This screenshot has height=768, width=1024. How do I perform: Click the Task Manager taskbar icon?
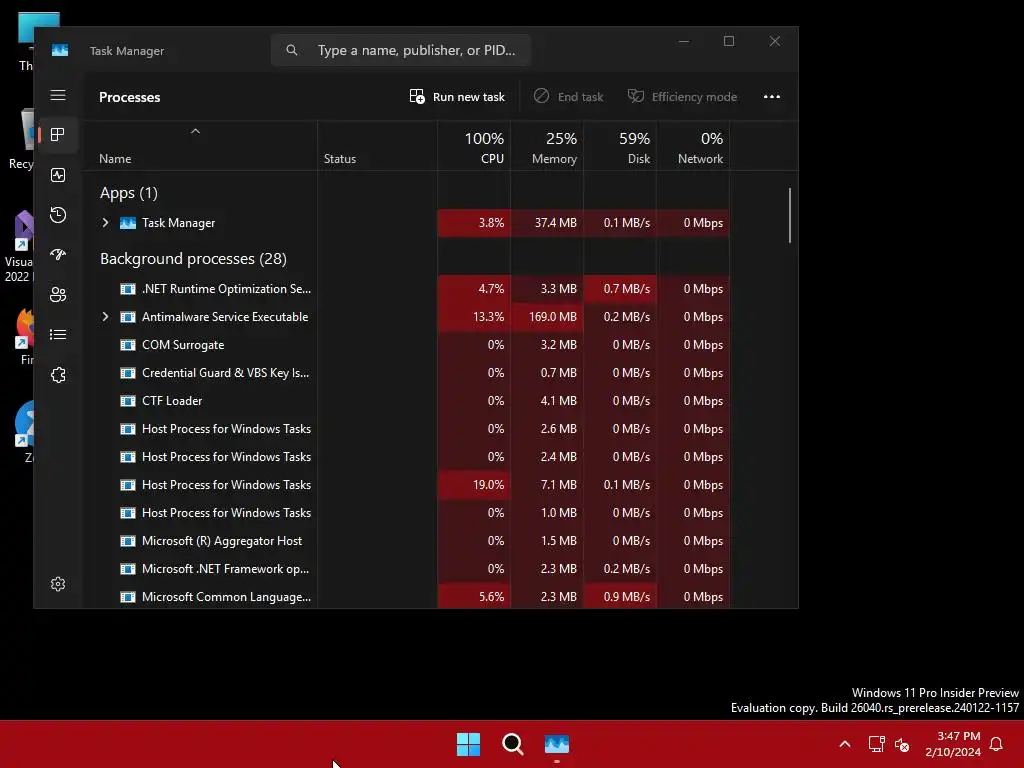click(x=557, y=744)
